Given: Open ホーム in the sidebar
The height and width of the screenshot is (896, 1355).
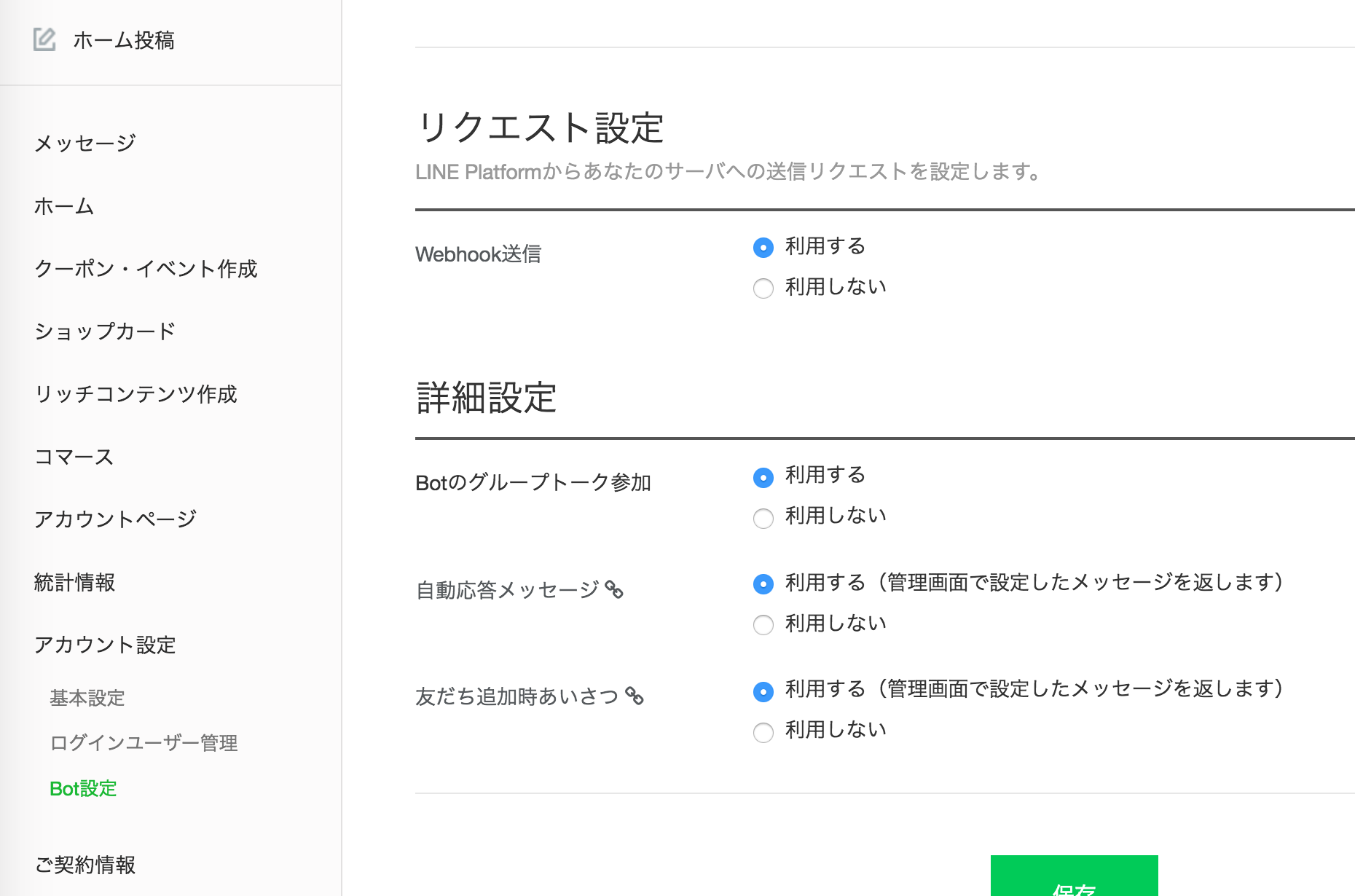Looking at the screenshot, I should coord(63,206).
